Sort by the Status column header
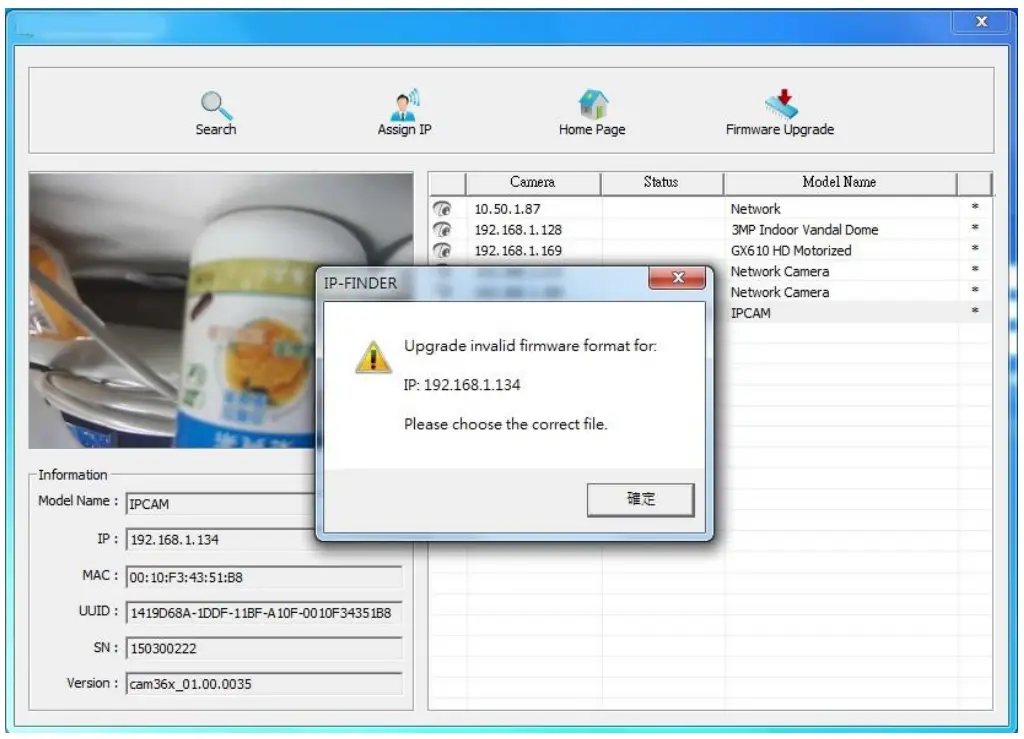Viewport: 1024px width, 739px height. [x=661, y=182]
